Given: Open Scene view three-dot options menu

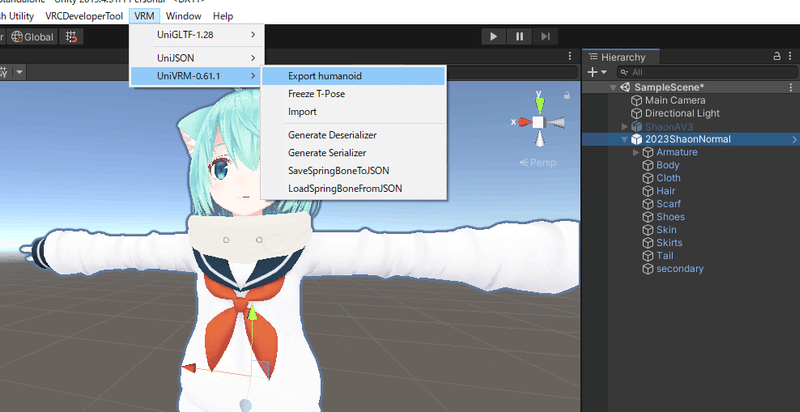Looking at the screenshot, I should pos(570,57).
